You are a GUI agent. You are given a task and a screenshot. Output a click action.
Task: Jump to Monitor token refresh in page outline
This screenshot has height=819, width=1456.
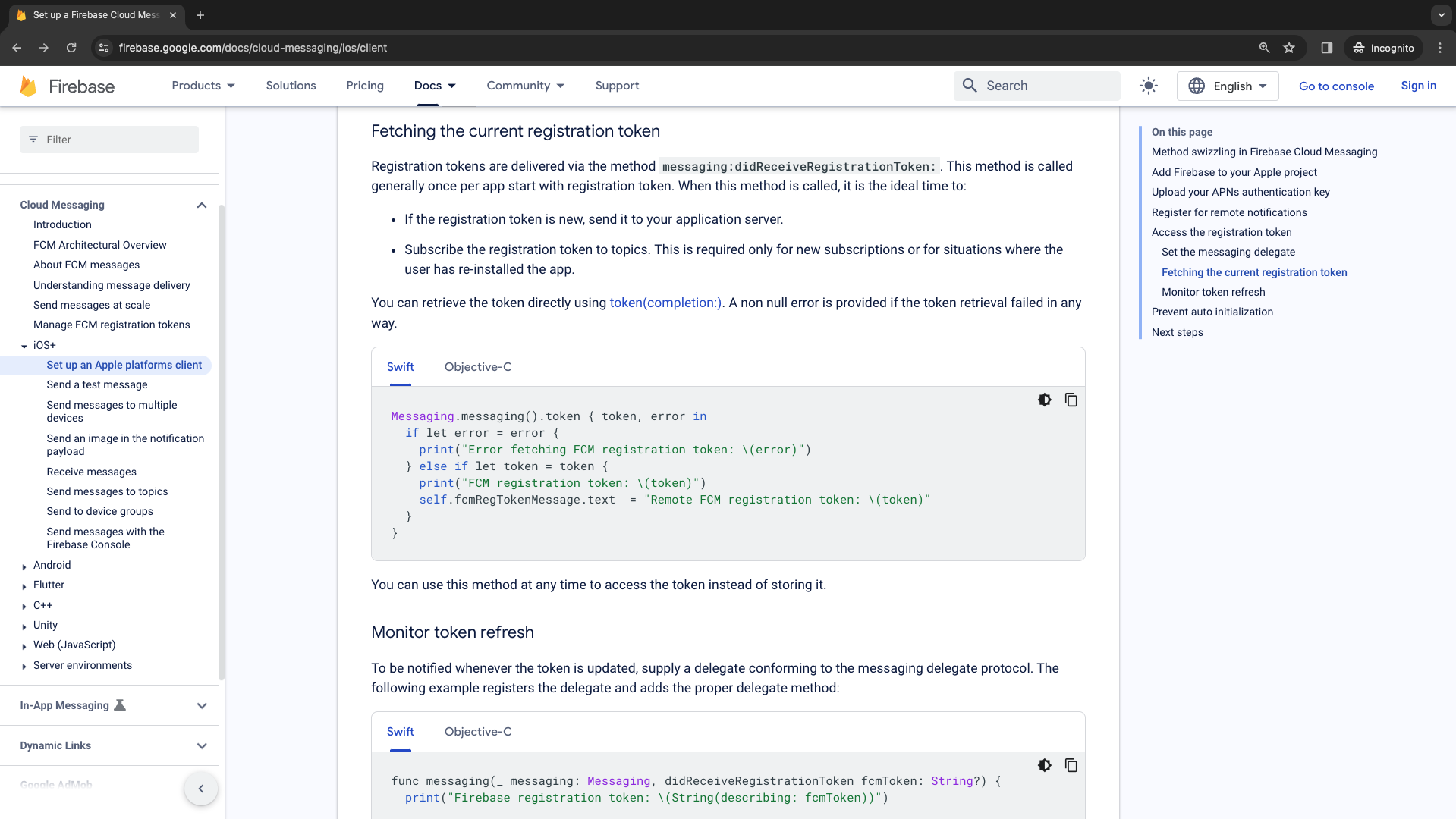pos(1212,292)
